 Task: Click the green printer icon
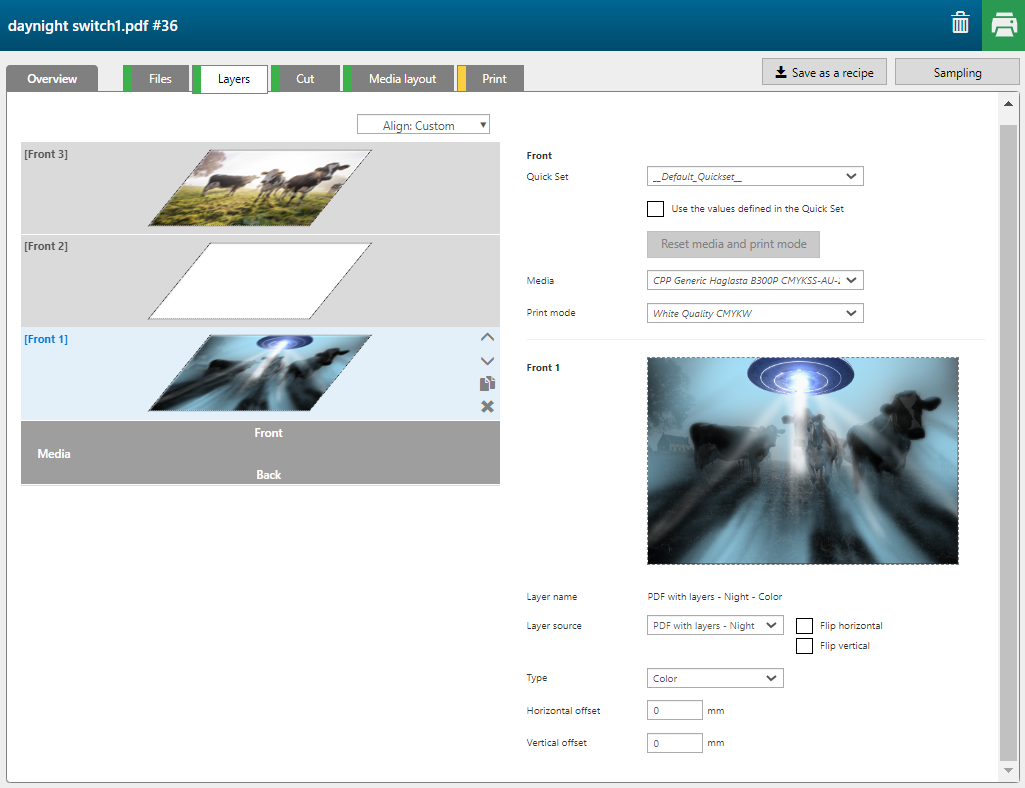[1003, 25]
